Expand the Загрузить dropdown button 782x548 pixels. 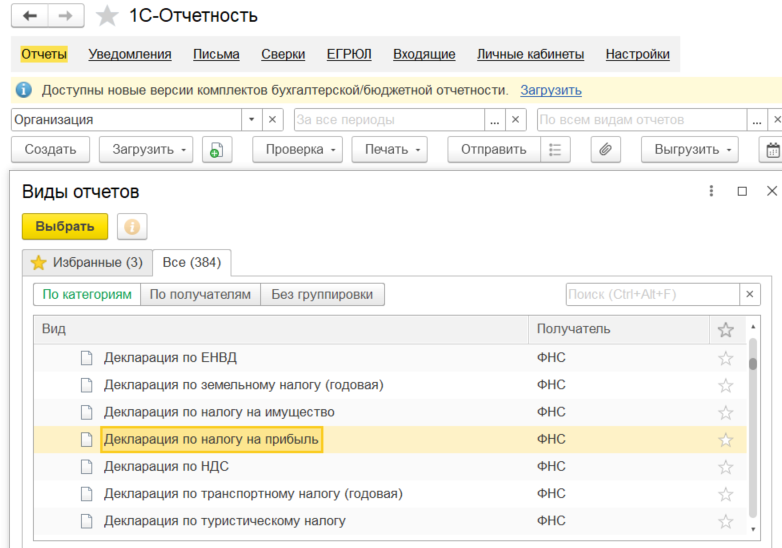tap(146, 150)
